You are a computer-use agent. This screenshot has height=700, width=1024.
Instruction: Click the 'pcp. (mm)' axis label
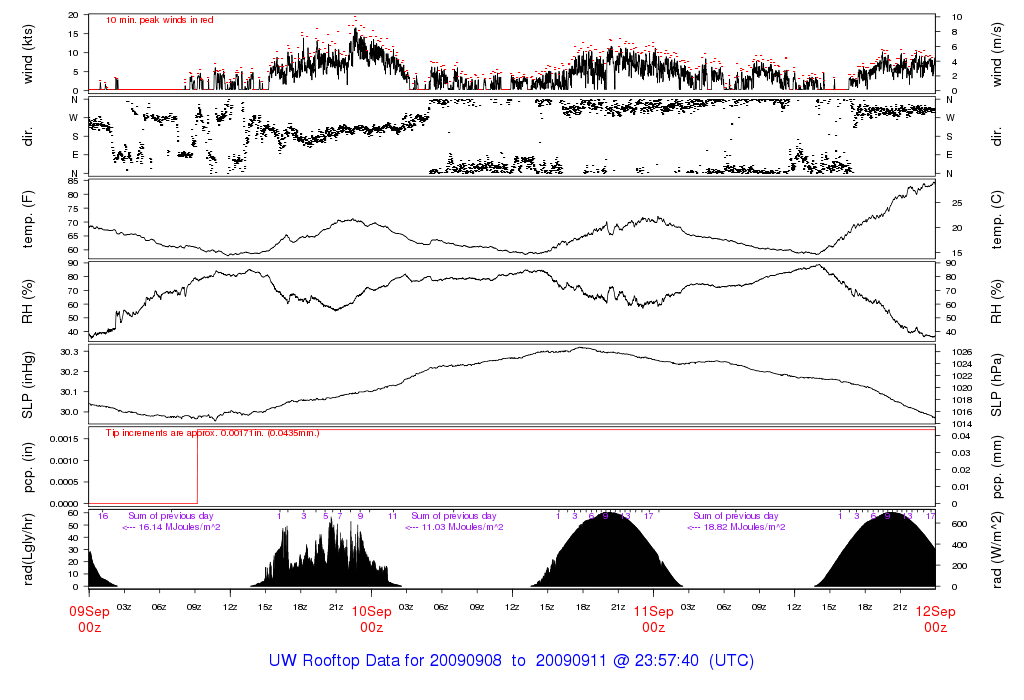997,467
